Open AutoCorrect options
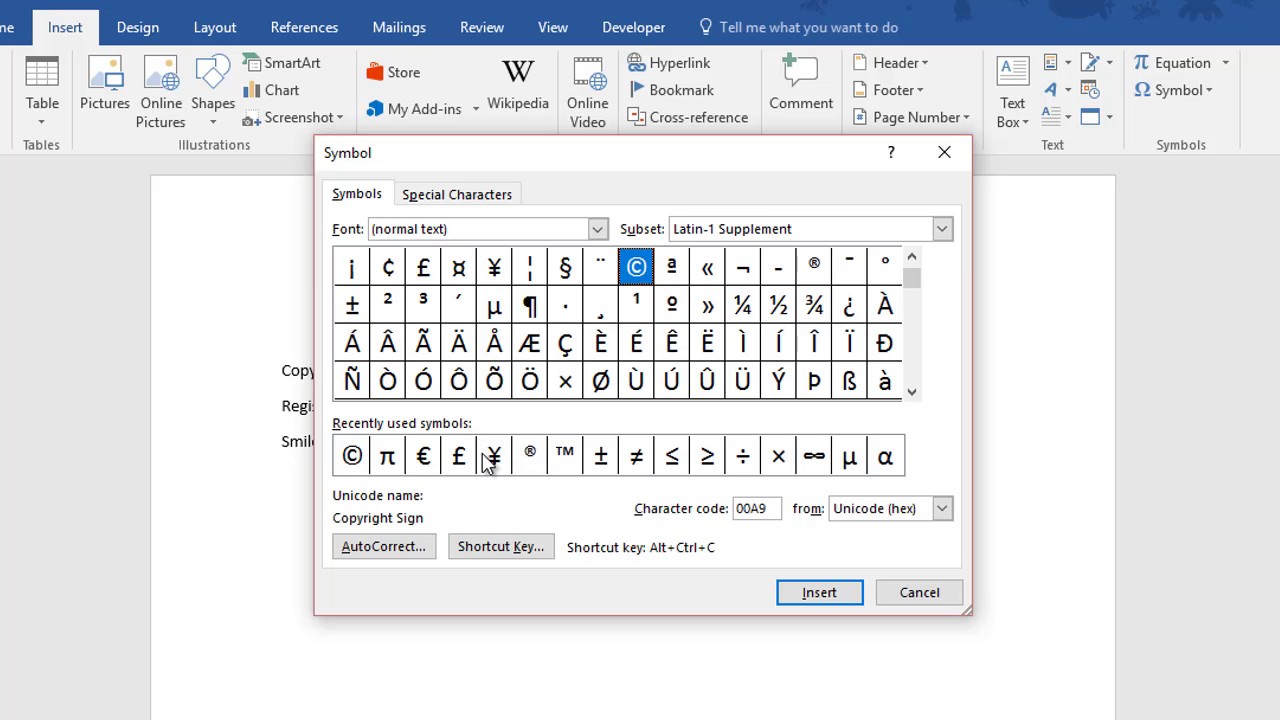The width and height of the screenshot is (1280, 720). point(384,546)
